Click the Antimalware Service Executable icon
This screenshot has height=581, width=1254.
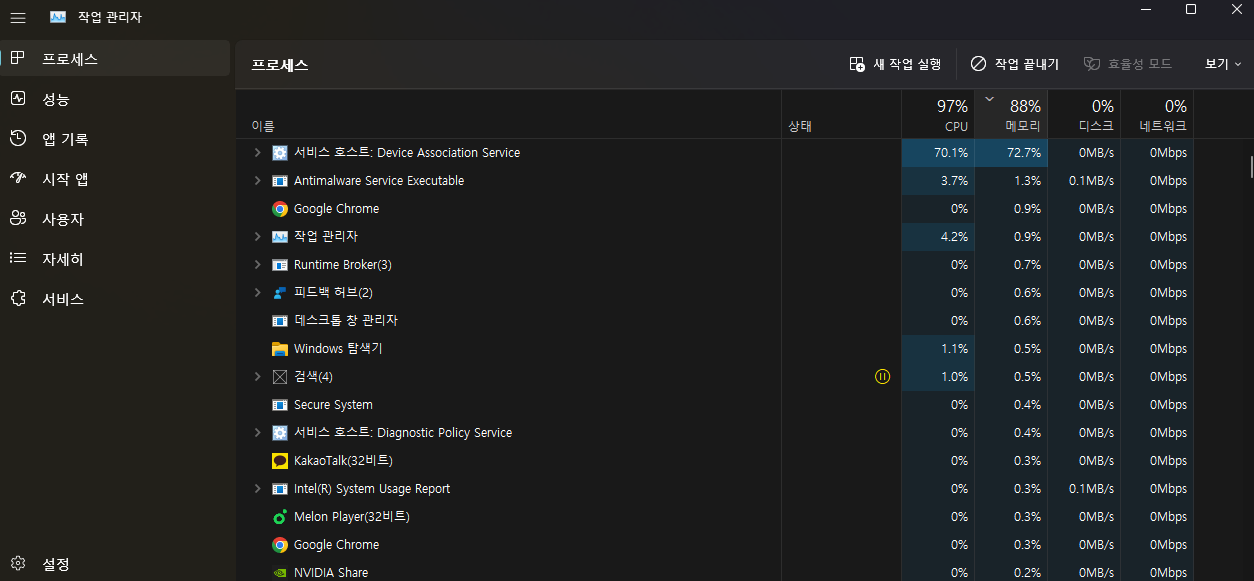click(x=280, y=181)
